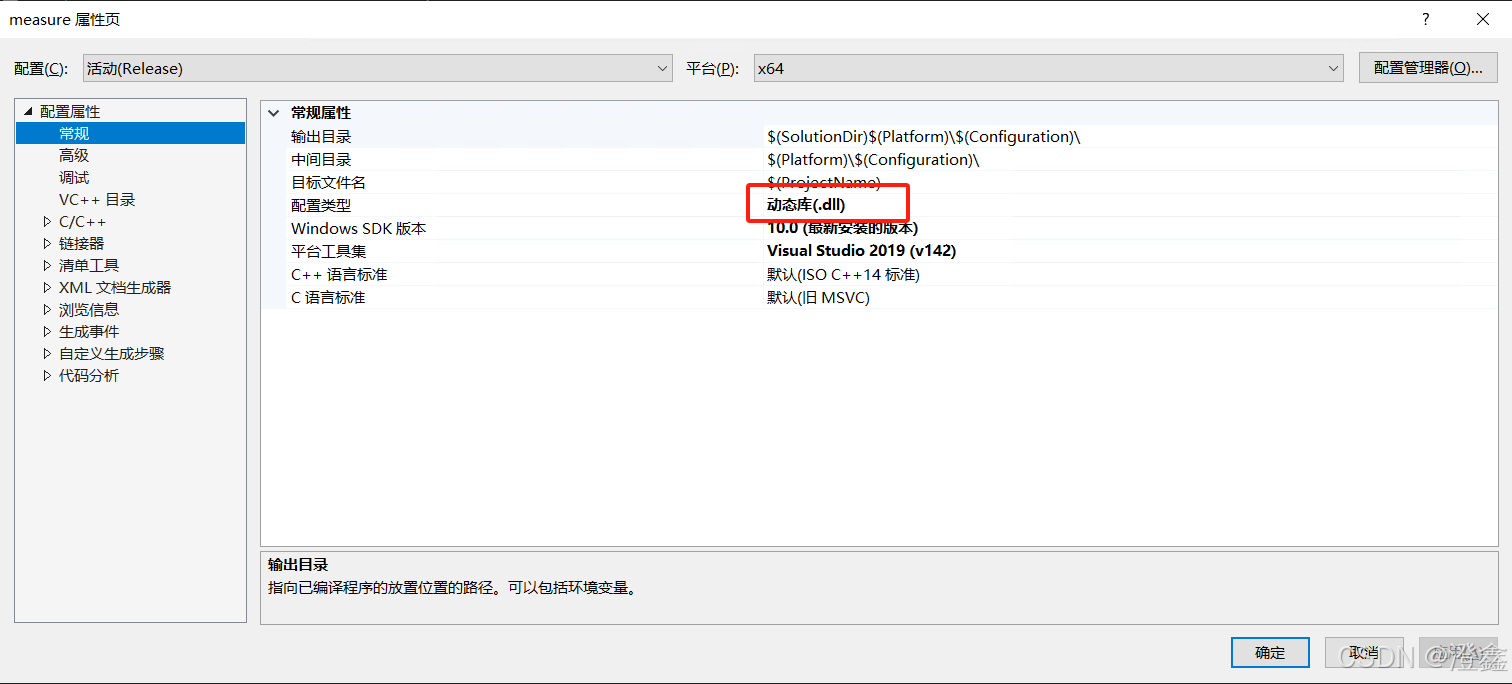Click the 默认(旧 MSVC) value
Viewport: 1512px width, 684px height.
[818, 297]
